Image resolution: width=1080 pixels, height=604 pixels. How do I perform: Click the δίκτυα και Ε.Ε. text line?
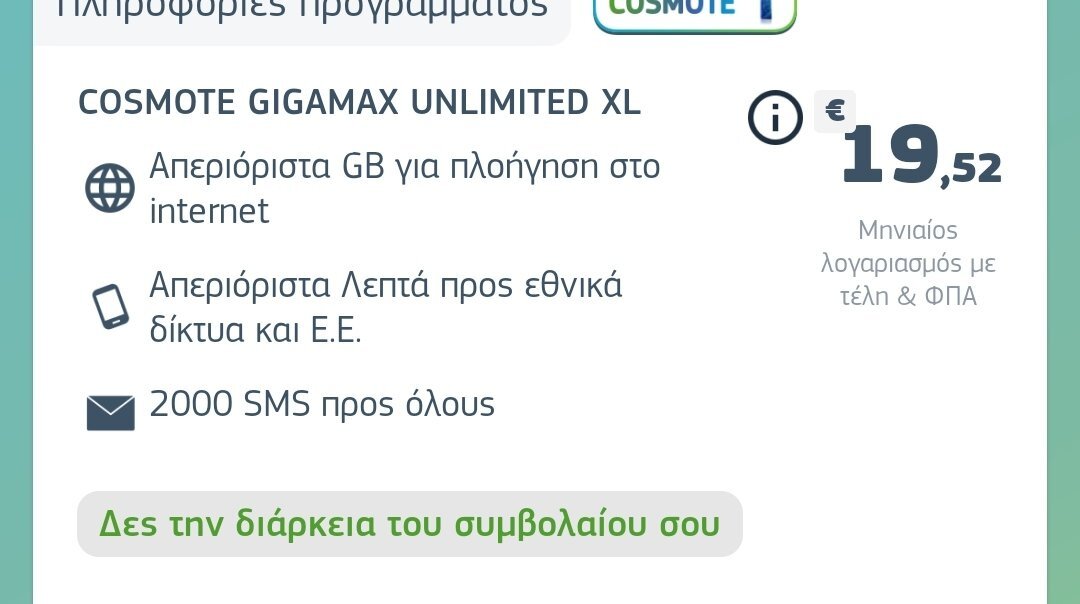coord(255,331)
